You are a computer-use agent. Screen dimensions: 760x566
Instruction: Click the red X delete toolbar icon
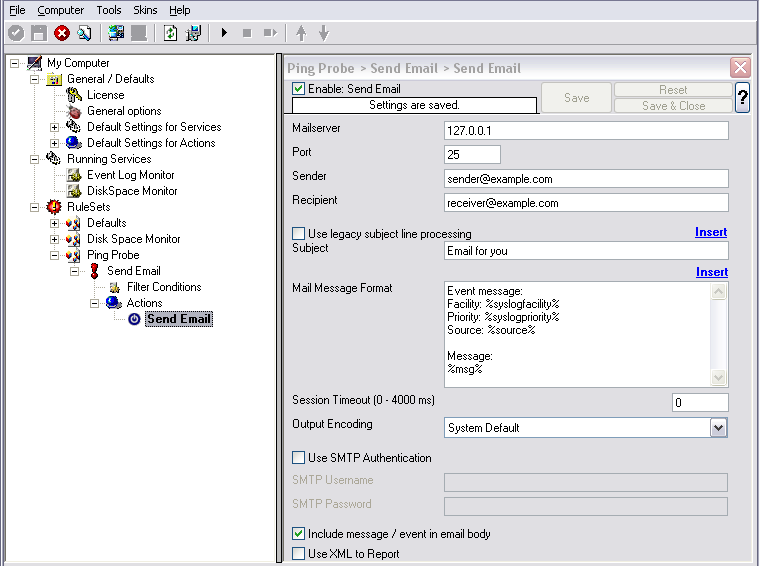pyautogui.click(x=62, y=33)
